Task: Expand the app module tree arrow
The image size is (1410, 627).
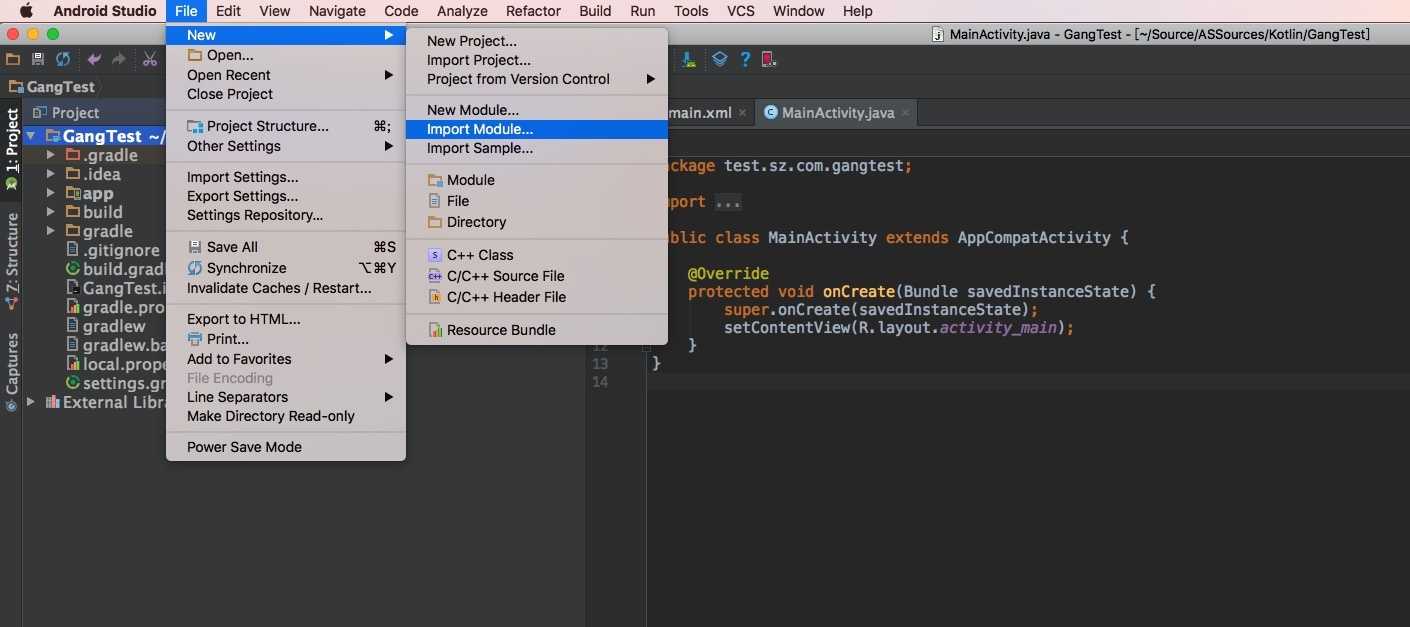Action: click(x=51, y=193)
